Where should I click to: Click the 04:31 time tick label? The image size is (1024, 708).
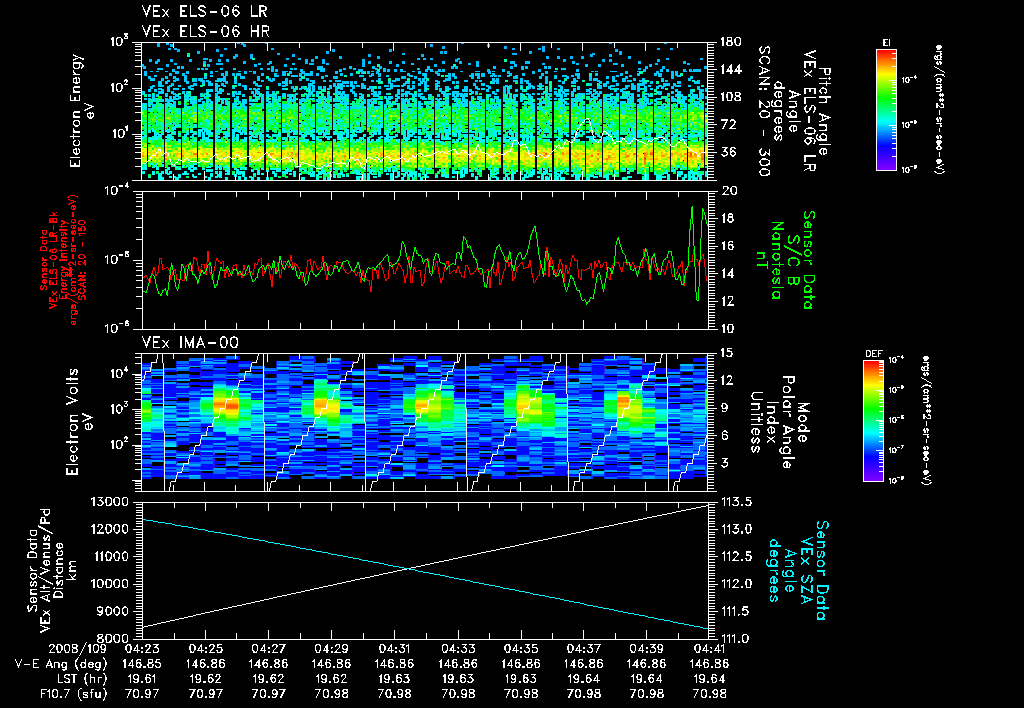coord(394,649)
